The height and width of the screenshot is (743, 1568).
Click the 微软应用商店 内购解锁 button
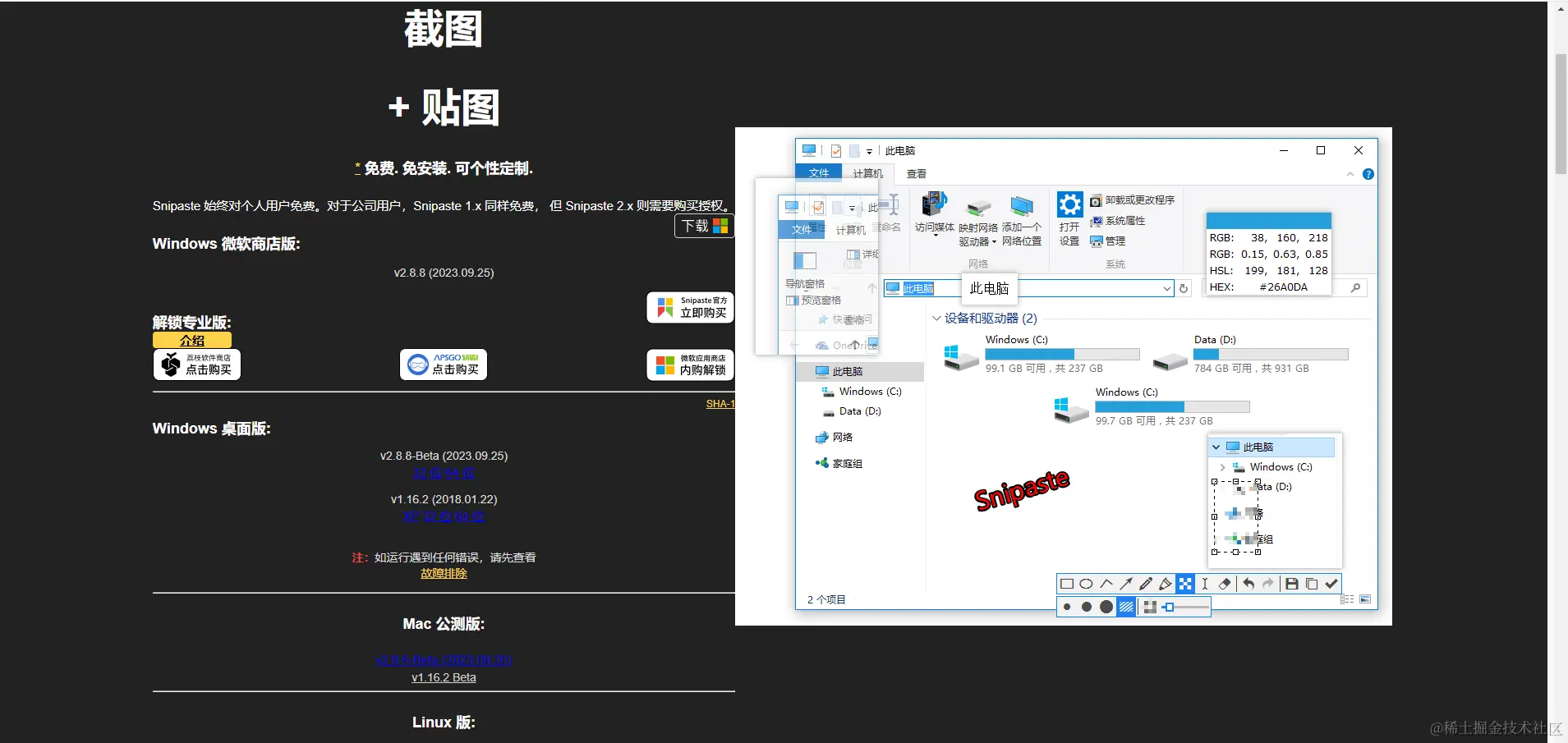pos(690,365)
